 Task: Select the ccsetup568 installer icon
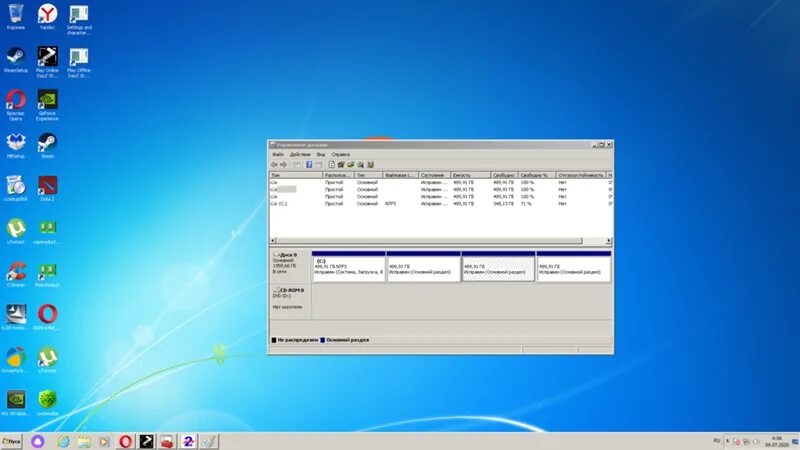tap(16, 188)
